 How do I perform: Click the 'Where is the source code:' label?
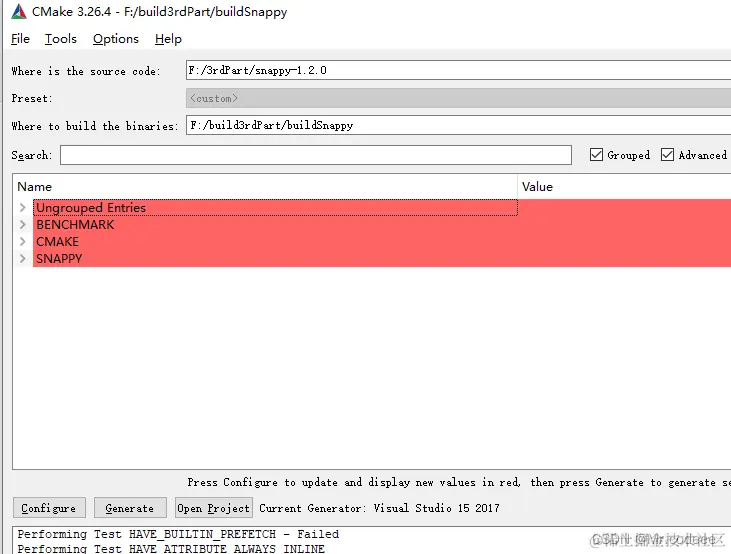(86, 71)
